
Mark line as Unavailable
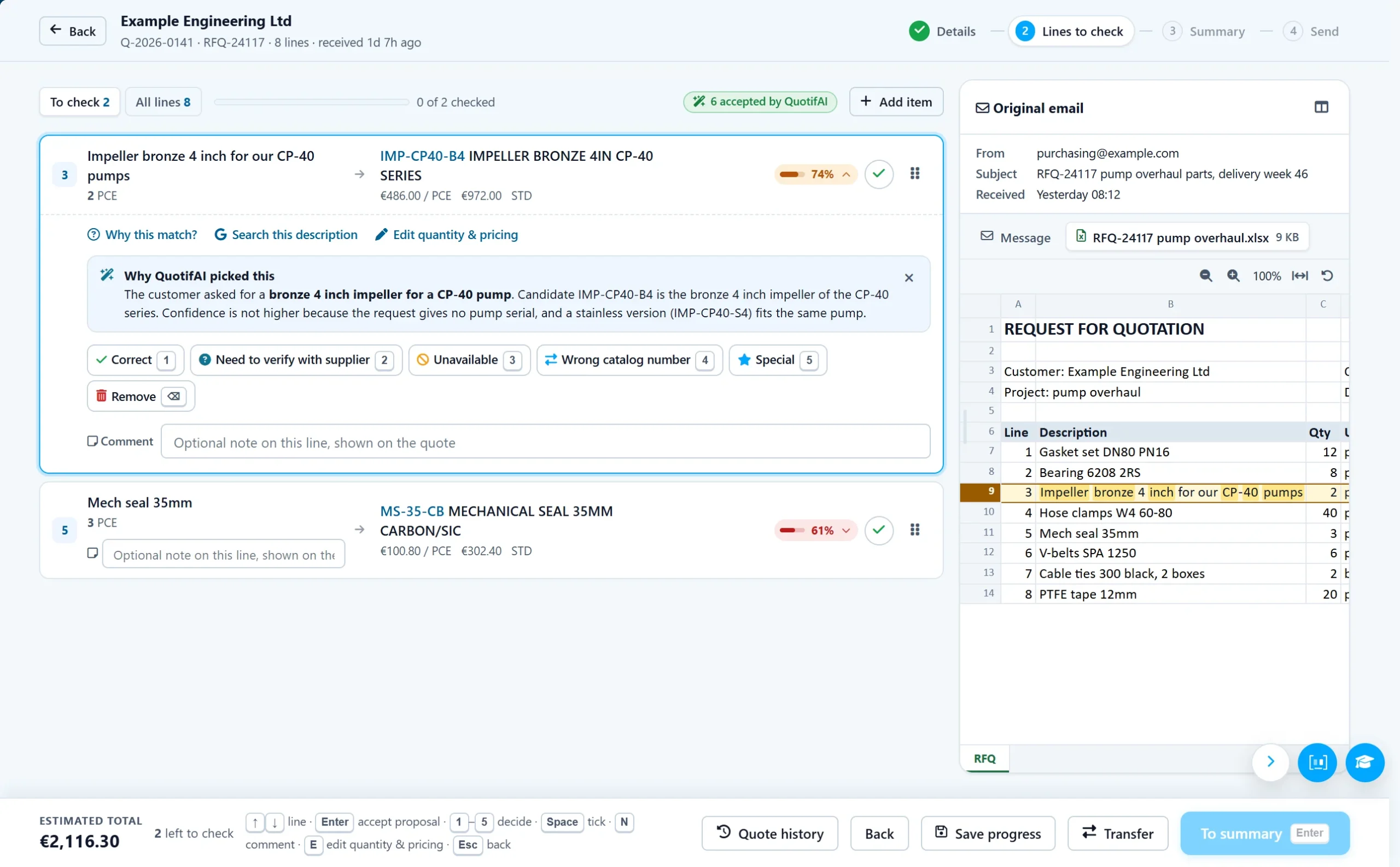(469, 360)
